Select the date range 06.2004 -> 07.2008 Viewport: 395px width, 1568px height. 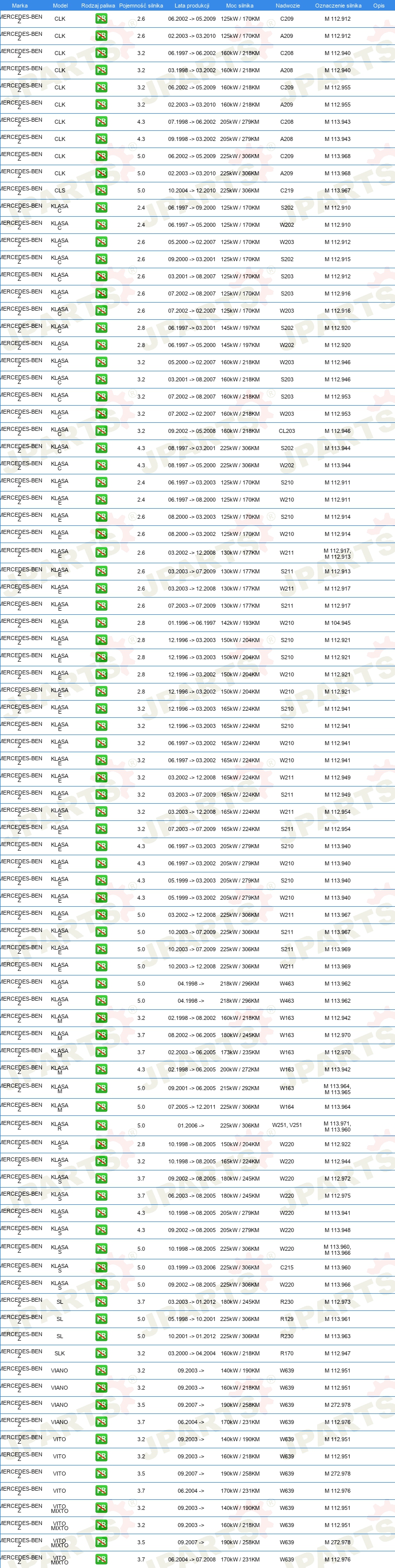pyautogui.click(x=192, y=1559)
